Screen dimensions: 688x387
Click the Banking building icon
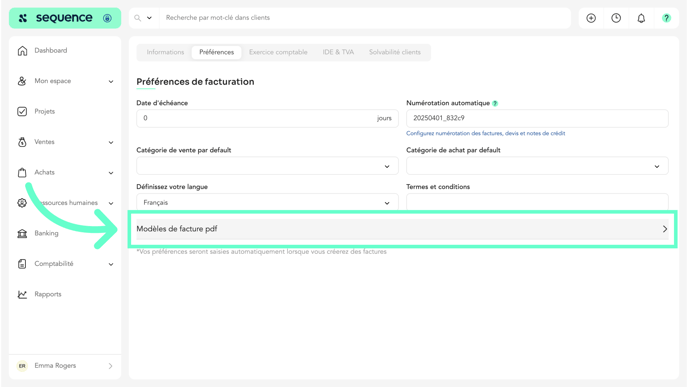(x=22, y=233)
